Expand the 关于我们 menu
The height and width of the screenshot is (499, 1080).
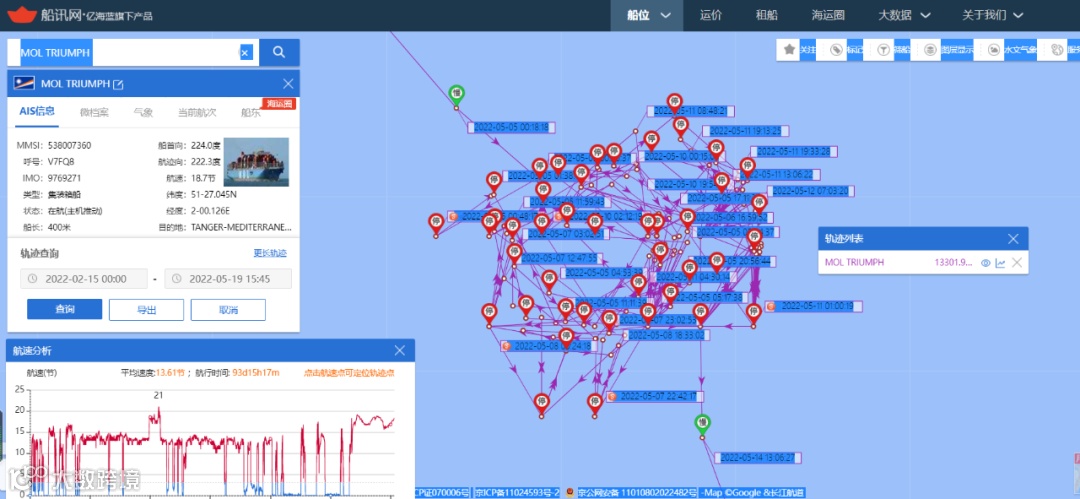tap(993, 15)
